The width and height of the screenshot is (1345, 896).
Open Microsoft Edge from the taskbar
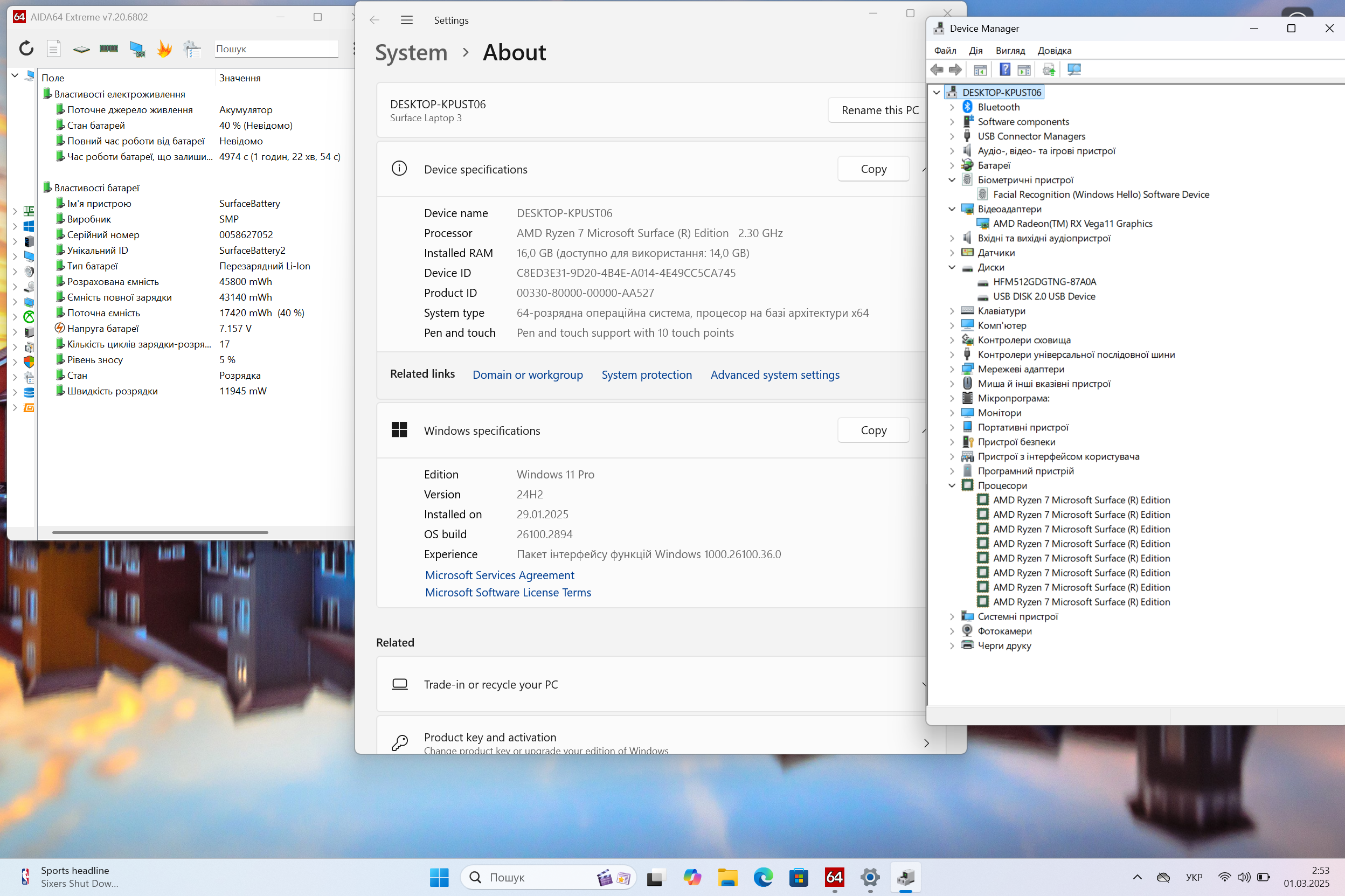[x=763, y=877]
